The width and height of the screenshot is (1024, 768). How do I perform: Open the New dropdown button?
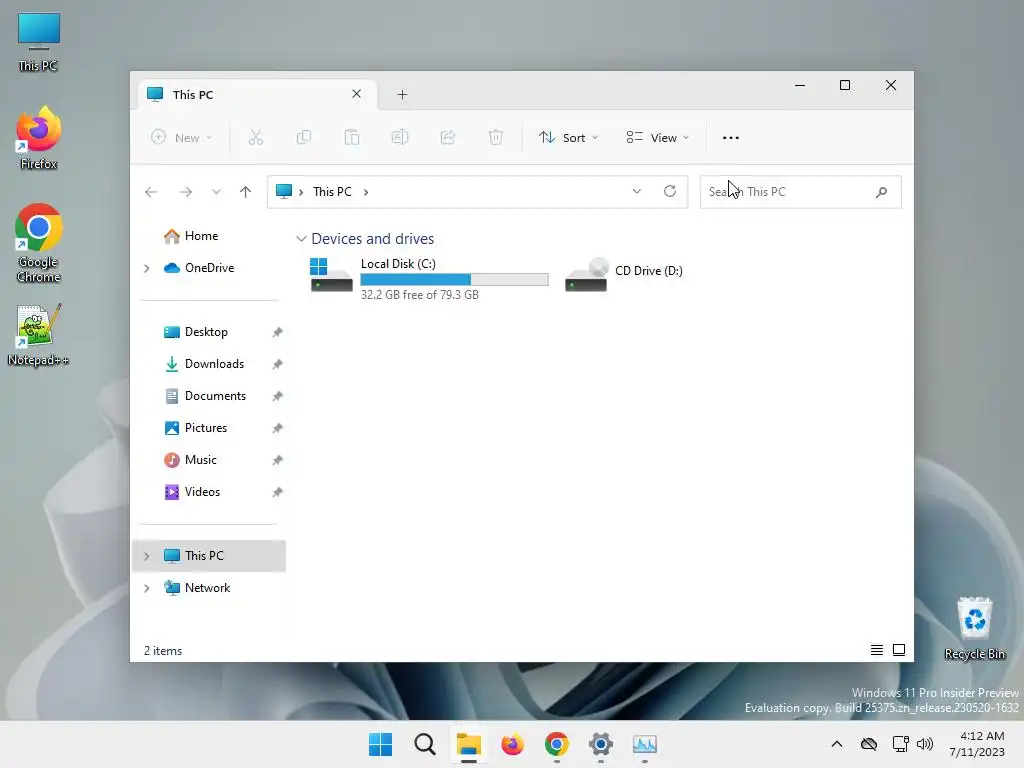coord(182,138)
